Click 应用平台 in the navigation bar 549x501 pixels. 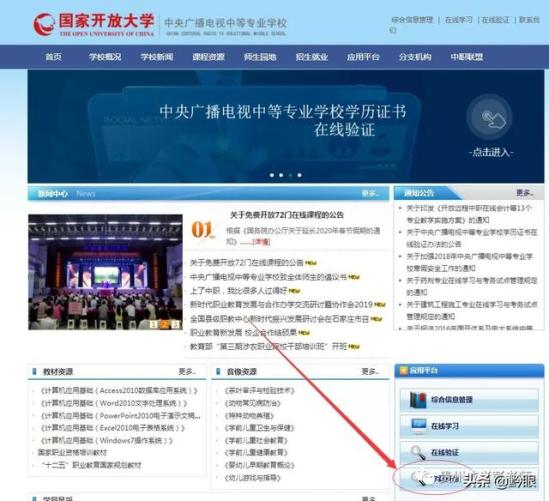click(x=363, y=57)
